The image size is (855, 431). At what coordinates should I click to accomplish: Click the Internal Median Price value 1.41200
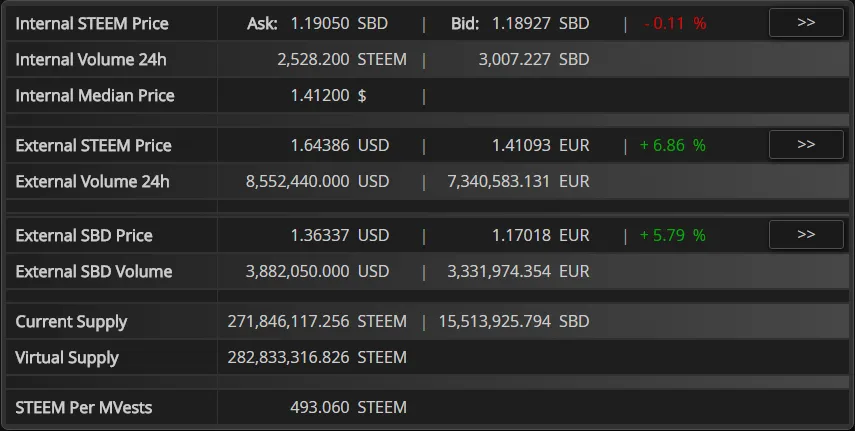(320, 95)
